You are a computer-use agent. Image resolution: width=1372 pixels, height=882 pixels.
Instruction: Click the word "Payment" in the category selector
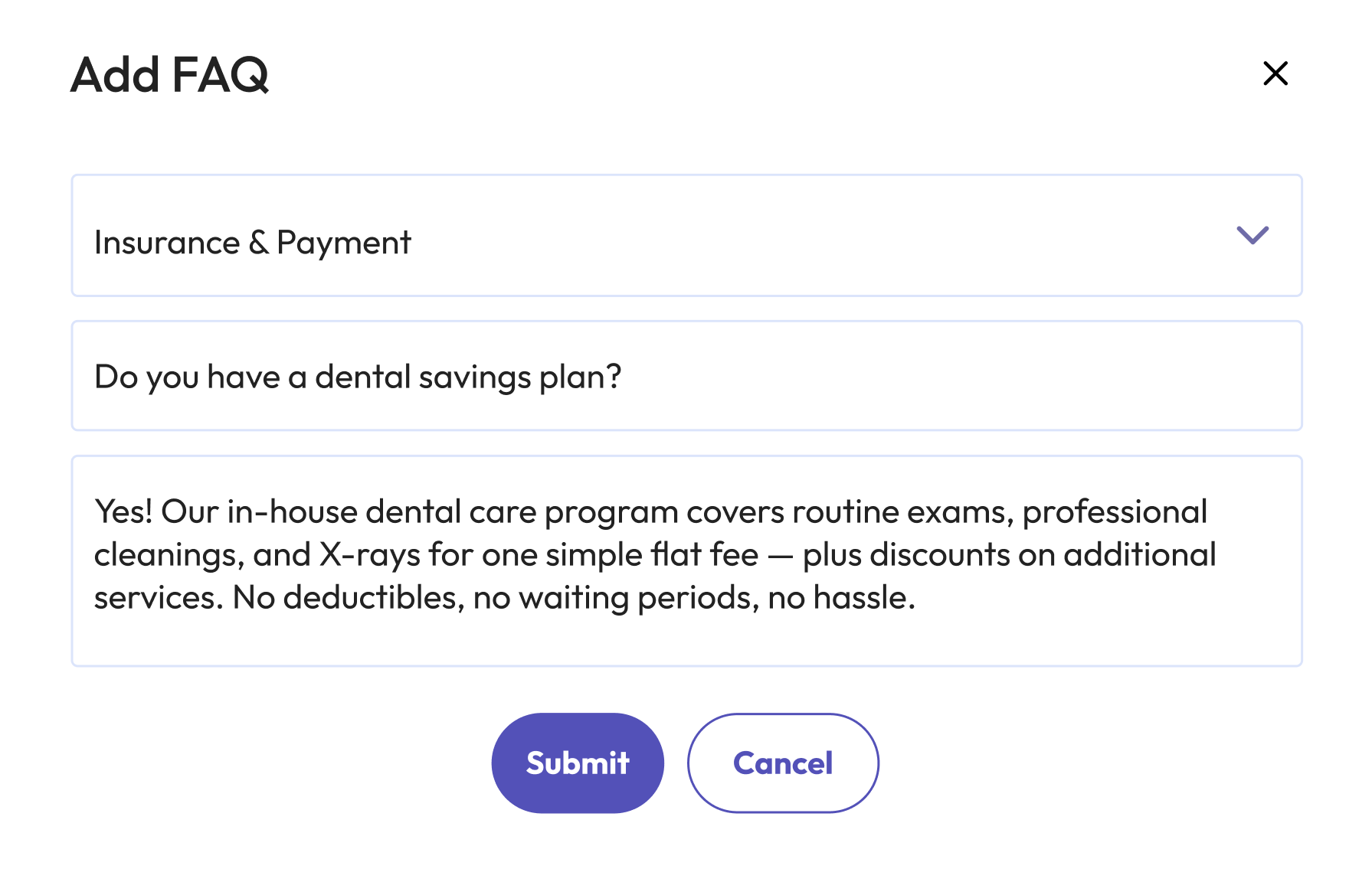[344, 243]
